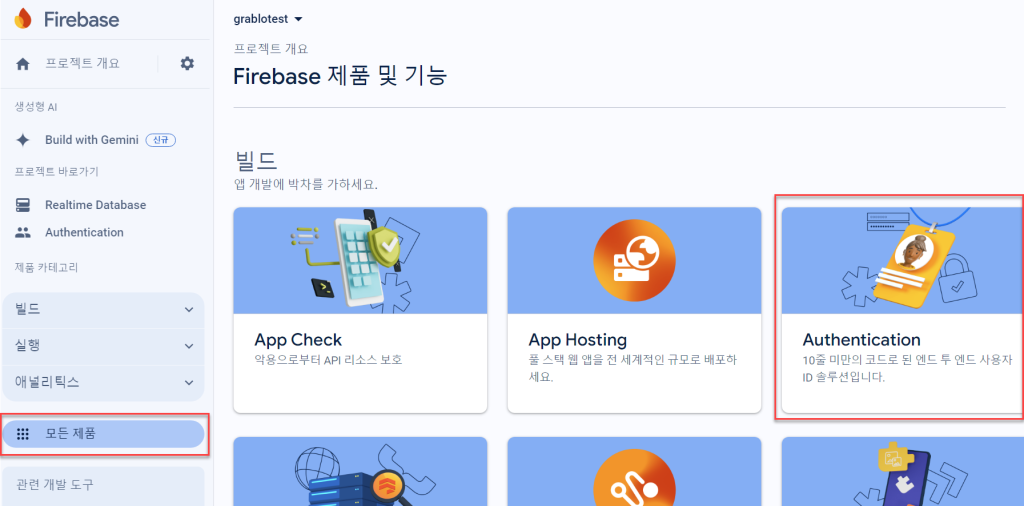Open Realtime Database shortcut
This screenshot has width=1024, height=506.
point(95,205)
